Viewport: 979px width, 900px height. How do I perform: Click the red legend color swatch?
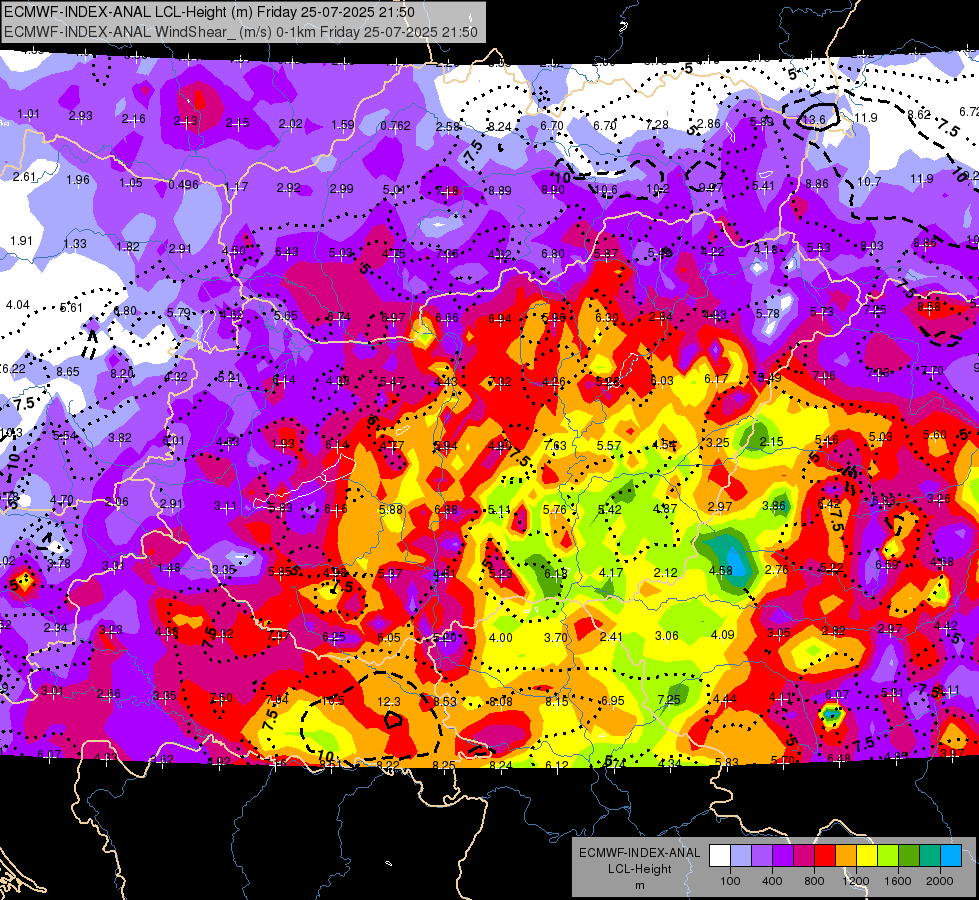(825, 856)
